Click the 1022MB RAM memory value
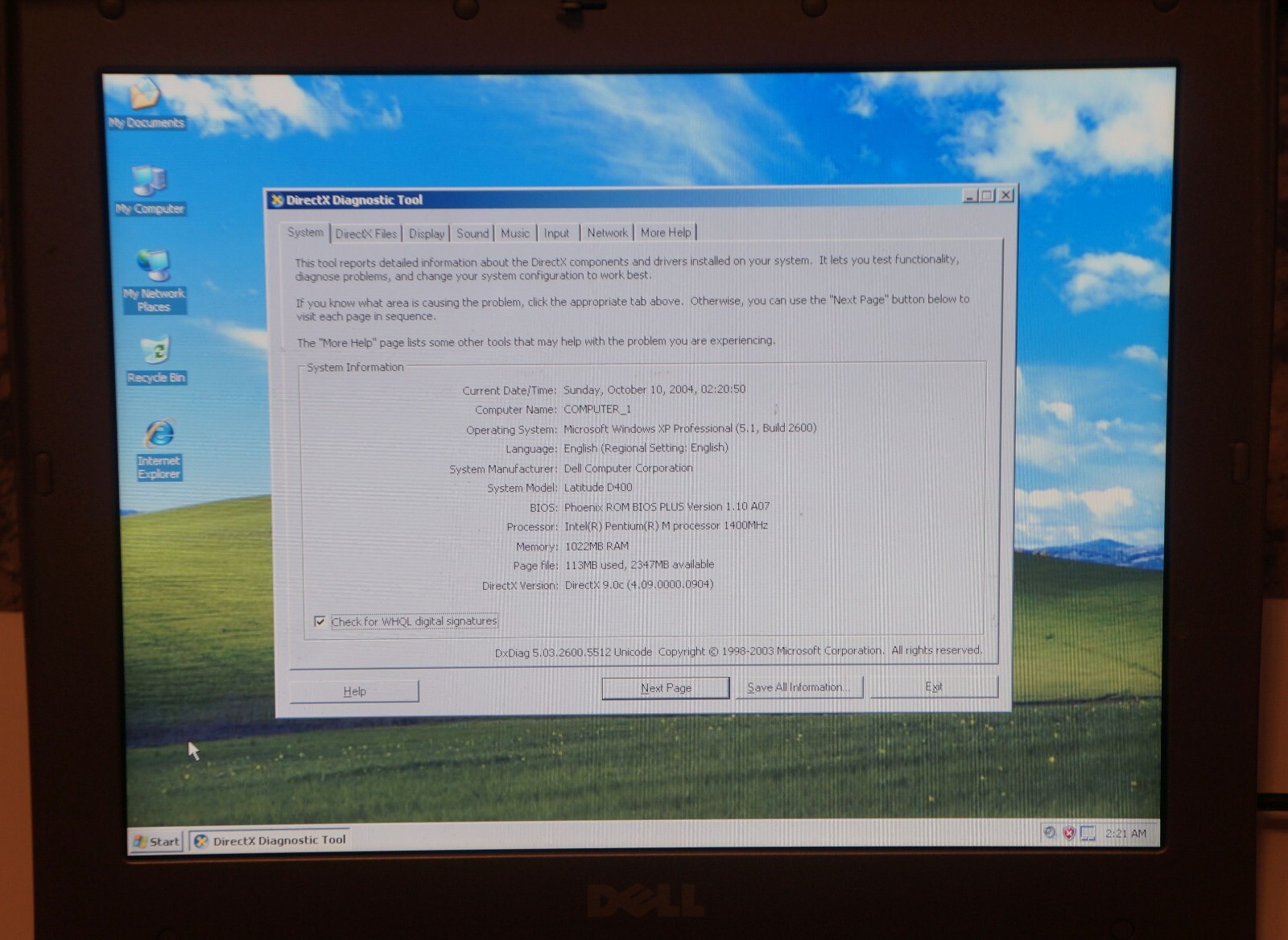 point(597,546)
